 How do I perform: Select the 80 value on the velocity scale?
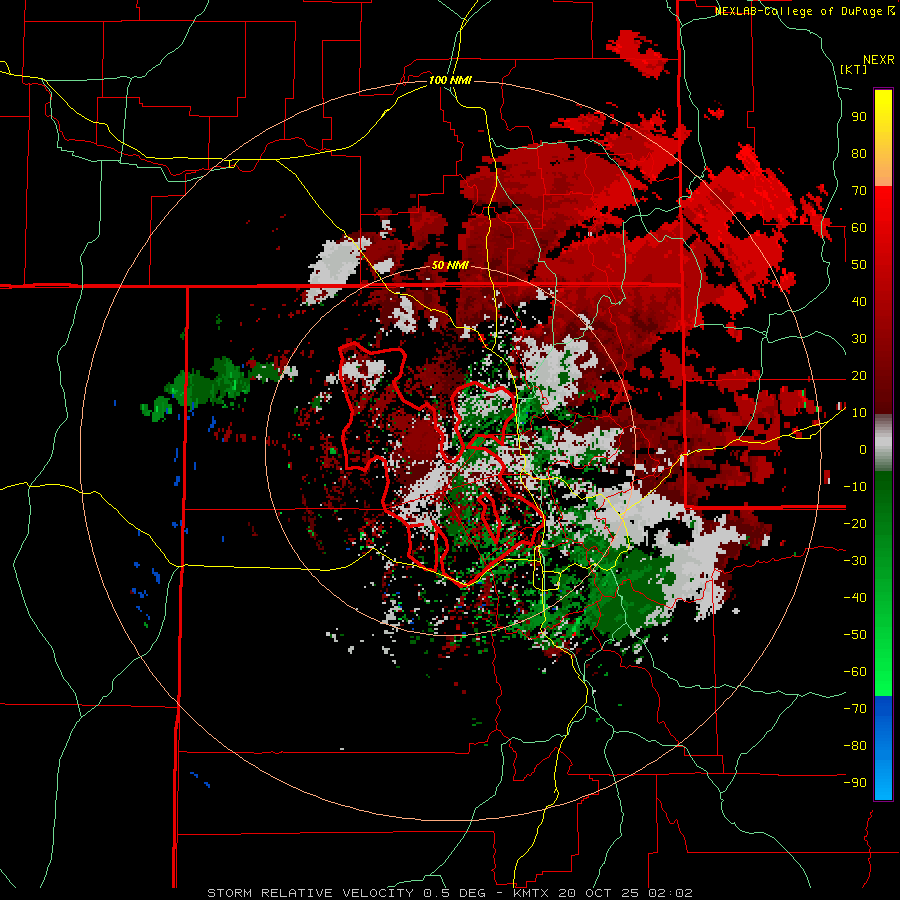[859, 153]
